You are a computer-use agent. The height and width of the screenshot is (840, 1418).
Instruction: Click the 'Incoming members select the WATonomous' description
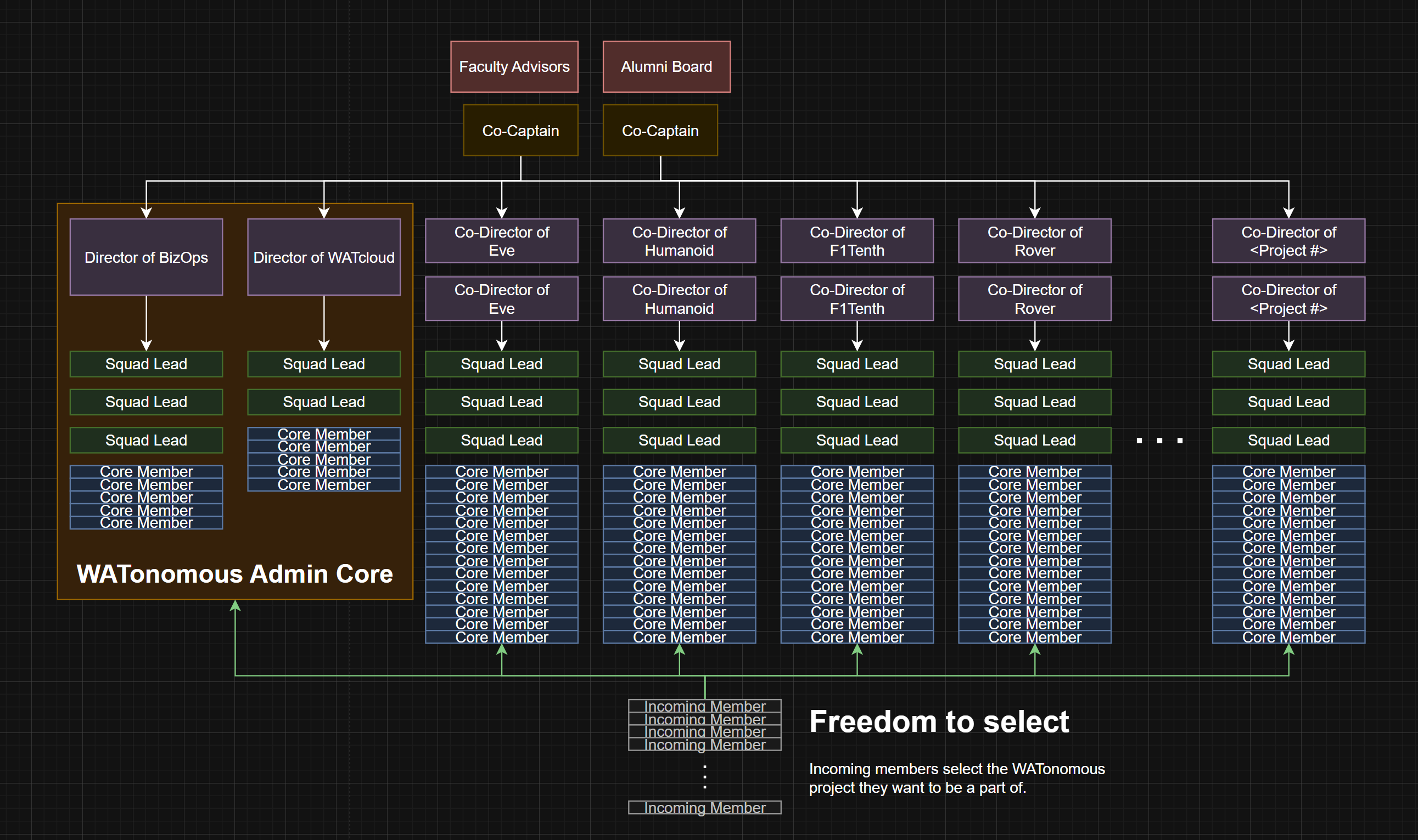click(957, 779)
